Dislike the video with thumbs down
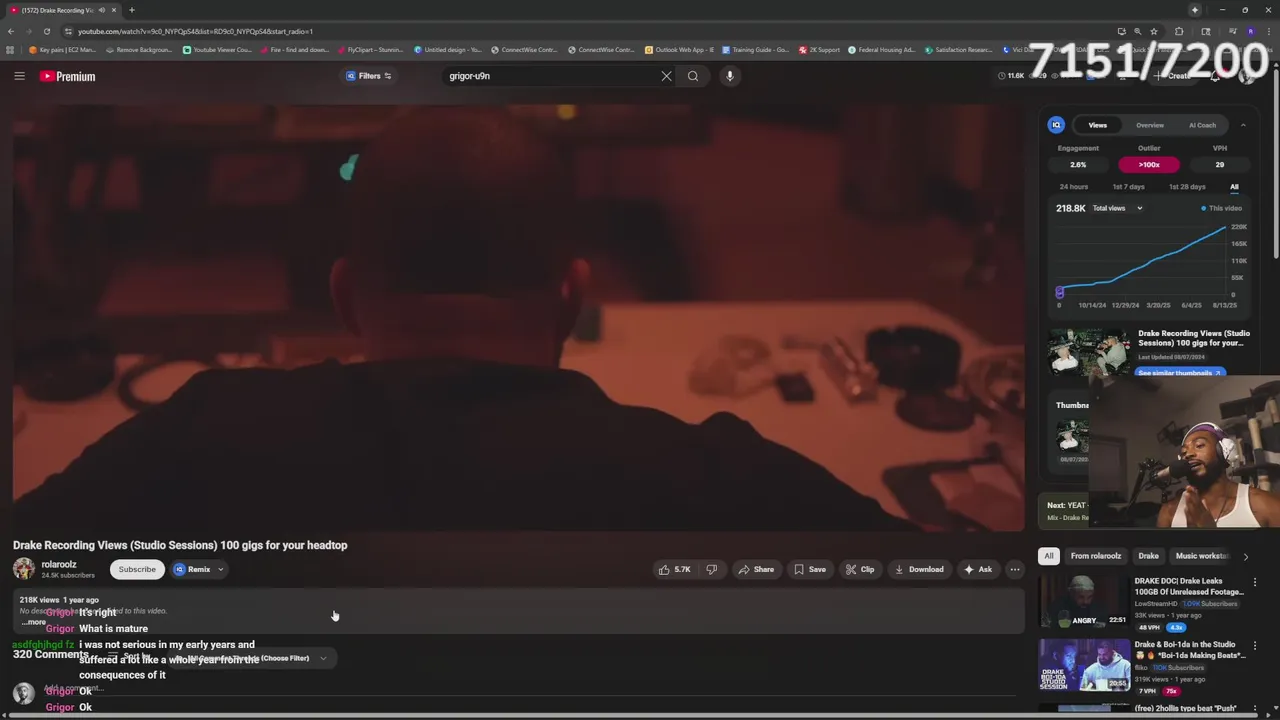Image resolution: width=1280 pixels, height=720 pixels. click(x=711, y=569)
